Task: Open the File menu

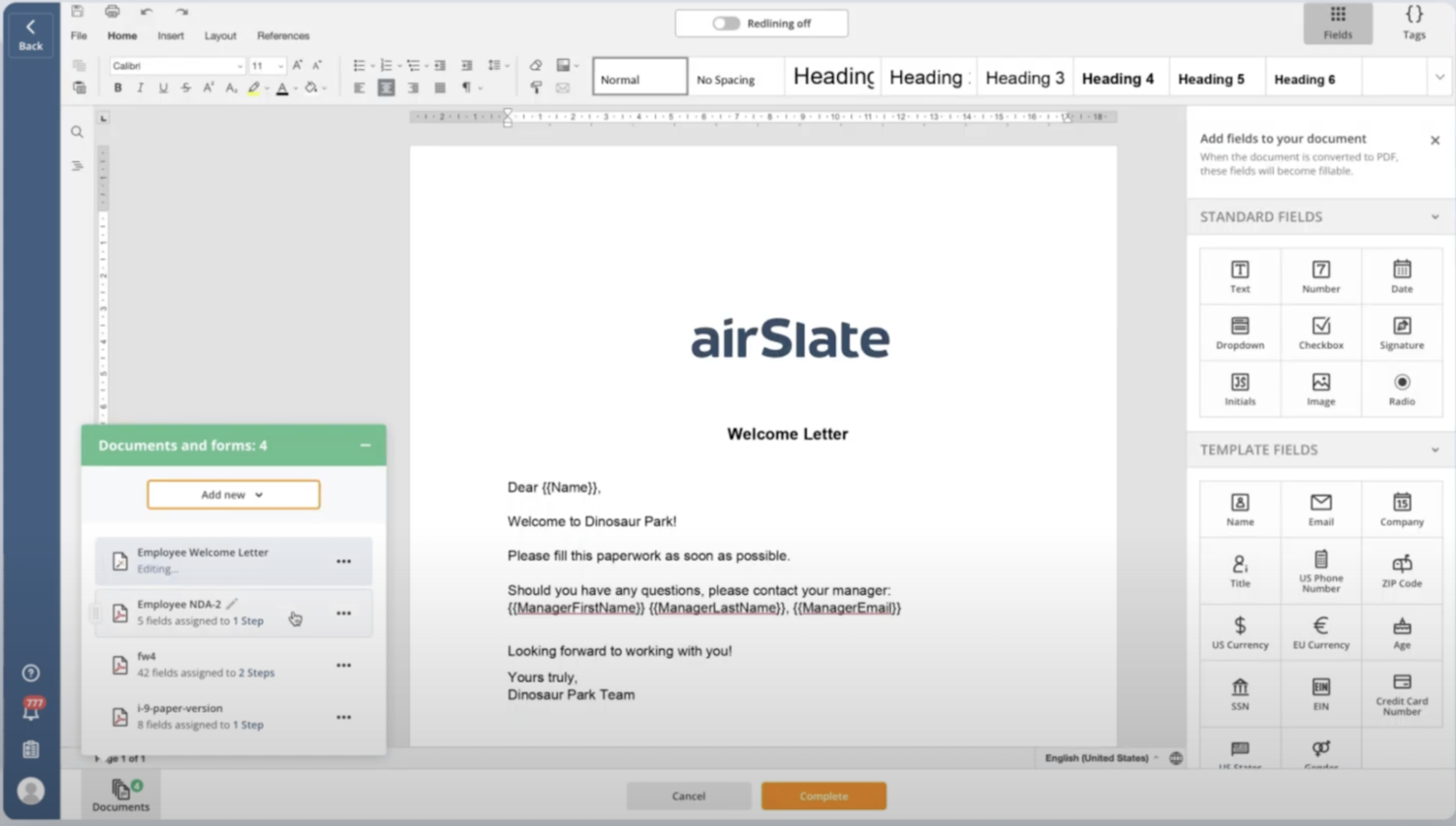Action: coord(79,35)
